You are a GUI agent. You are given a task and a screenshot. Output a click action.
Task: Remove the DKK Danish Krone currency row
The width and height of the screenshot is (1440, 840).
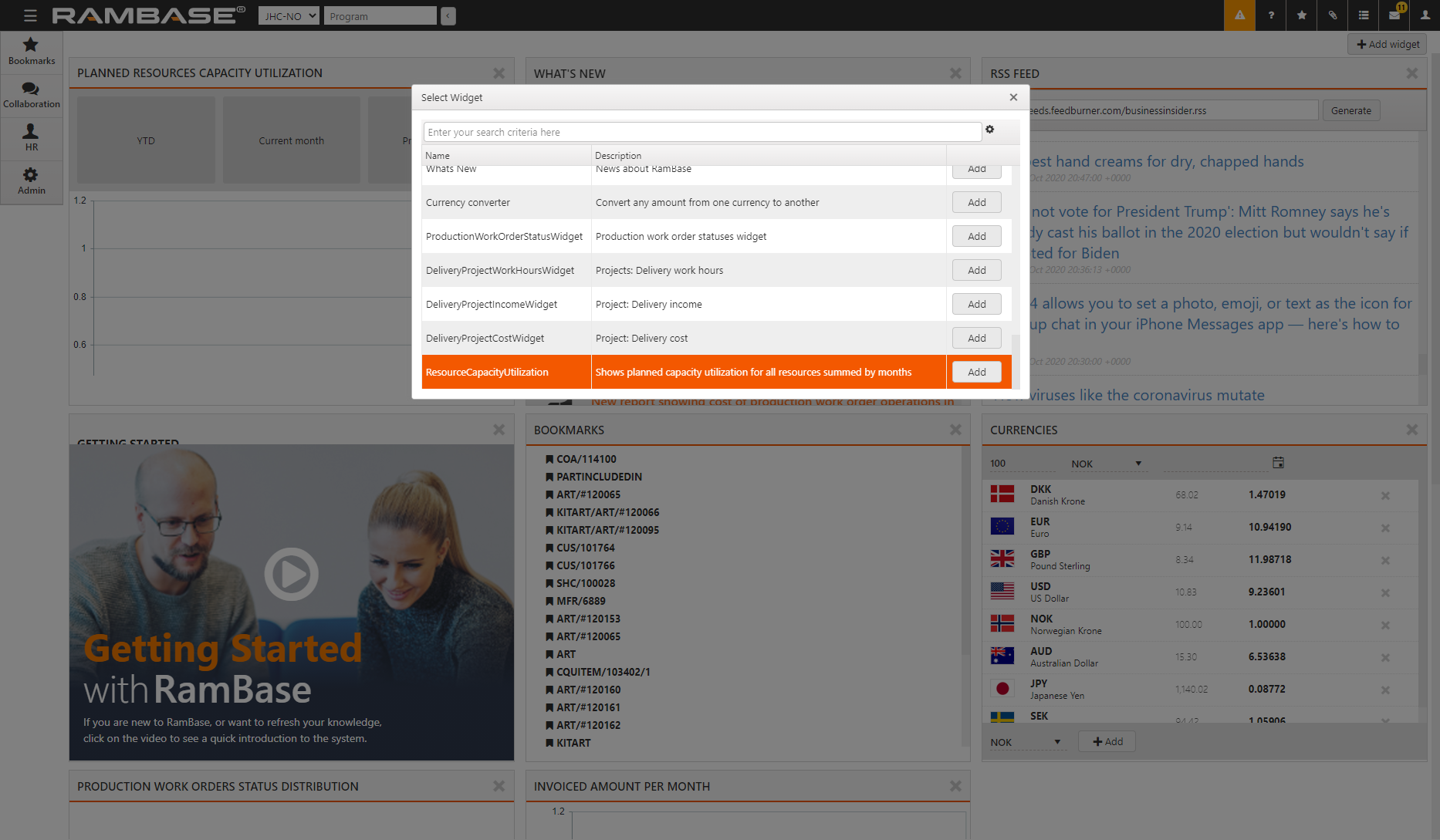(x=1385, y=496)
